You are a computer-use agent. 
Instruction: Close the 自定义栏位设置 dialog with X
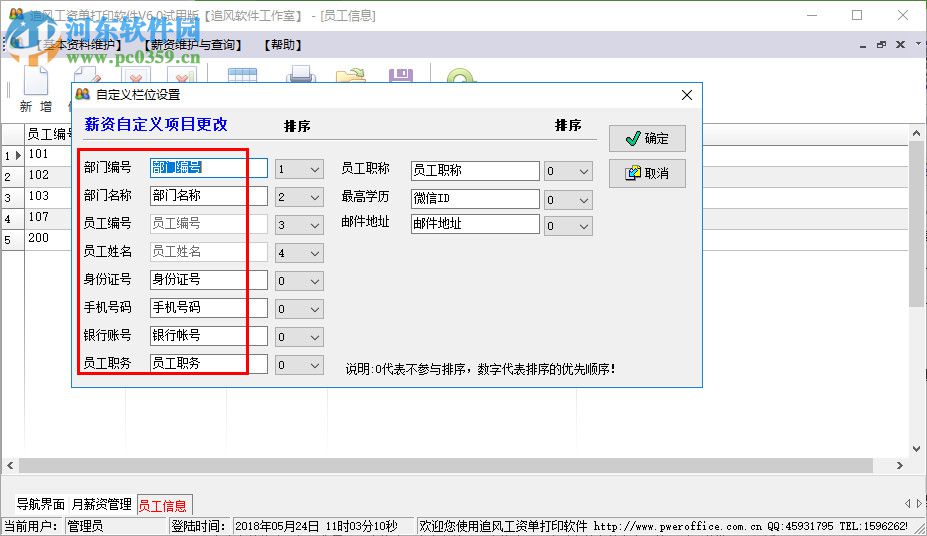coord(686,95)
